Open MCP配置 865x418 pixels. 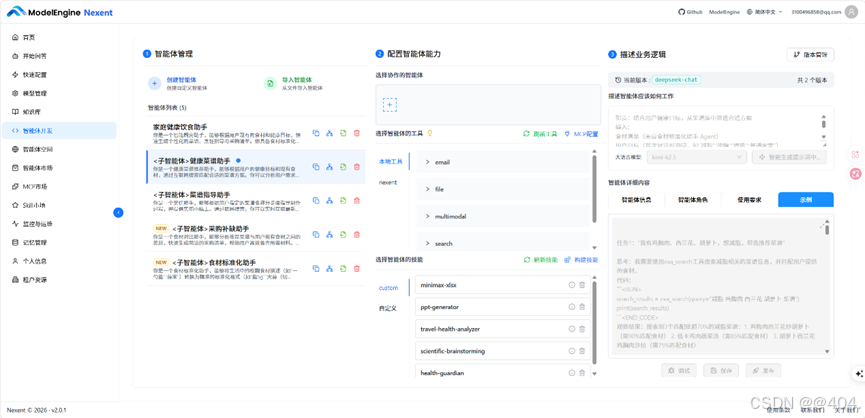coord(581,133)
